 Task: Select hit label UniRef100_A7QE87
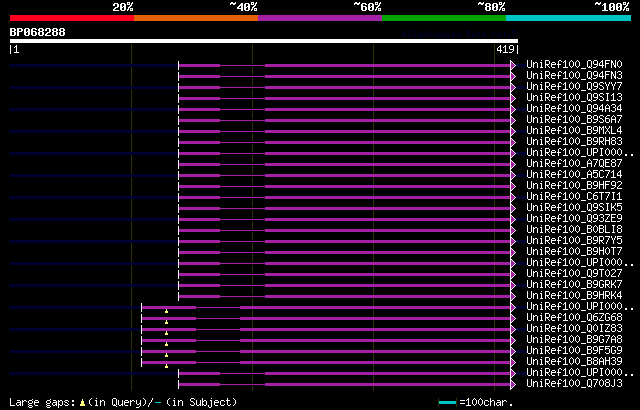pyautogui.click(x=574, y=164)
